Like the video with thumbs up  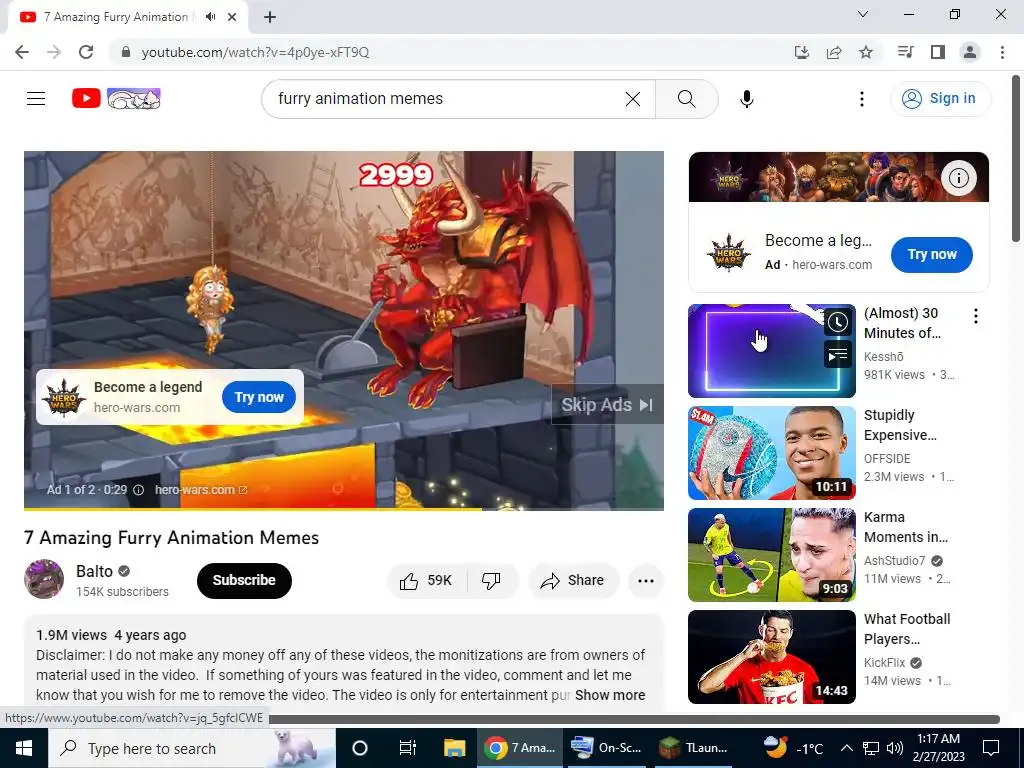click(x=427, y=581)
